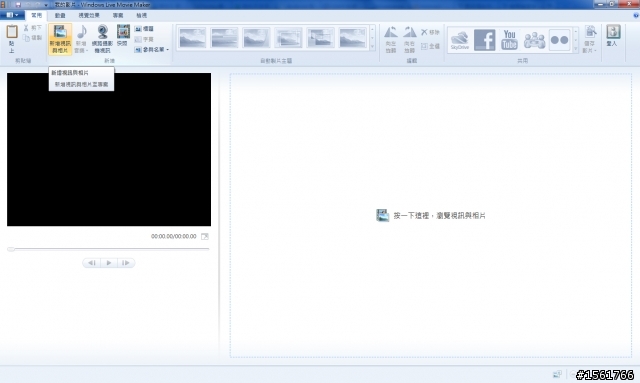Click the Rotate right icon

pyautogui.click(x=409, y=32)
